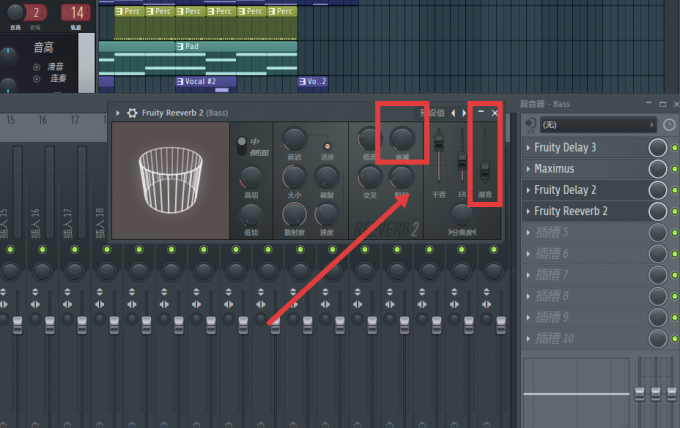680x428 pixels.
Task: Click the Maximus mix level knob
Action: pos(657,169)
